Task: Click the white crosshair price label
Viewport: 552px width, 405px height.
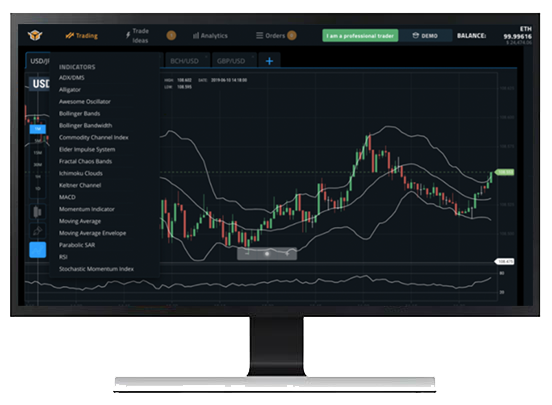Action: click(x=504, y=262)
